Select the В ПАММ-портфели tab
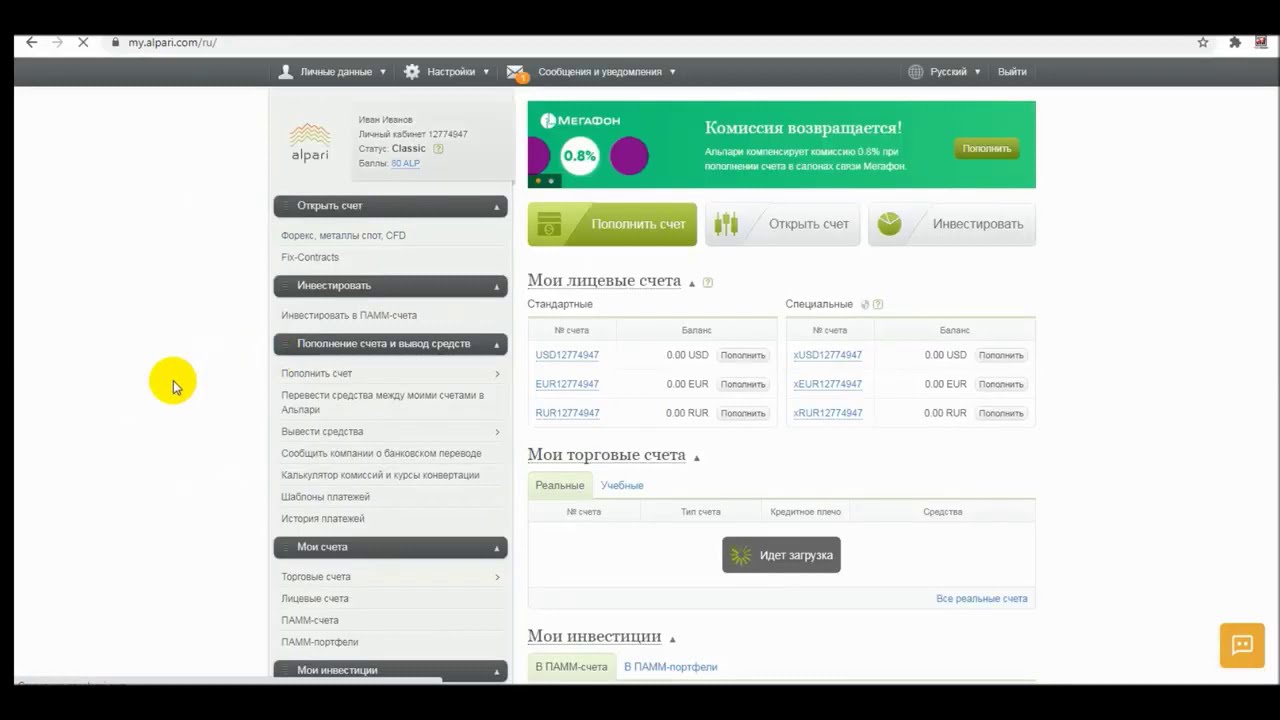Screen dimensions: 1280x720 click(x=671, y=667)
